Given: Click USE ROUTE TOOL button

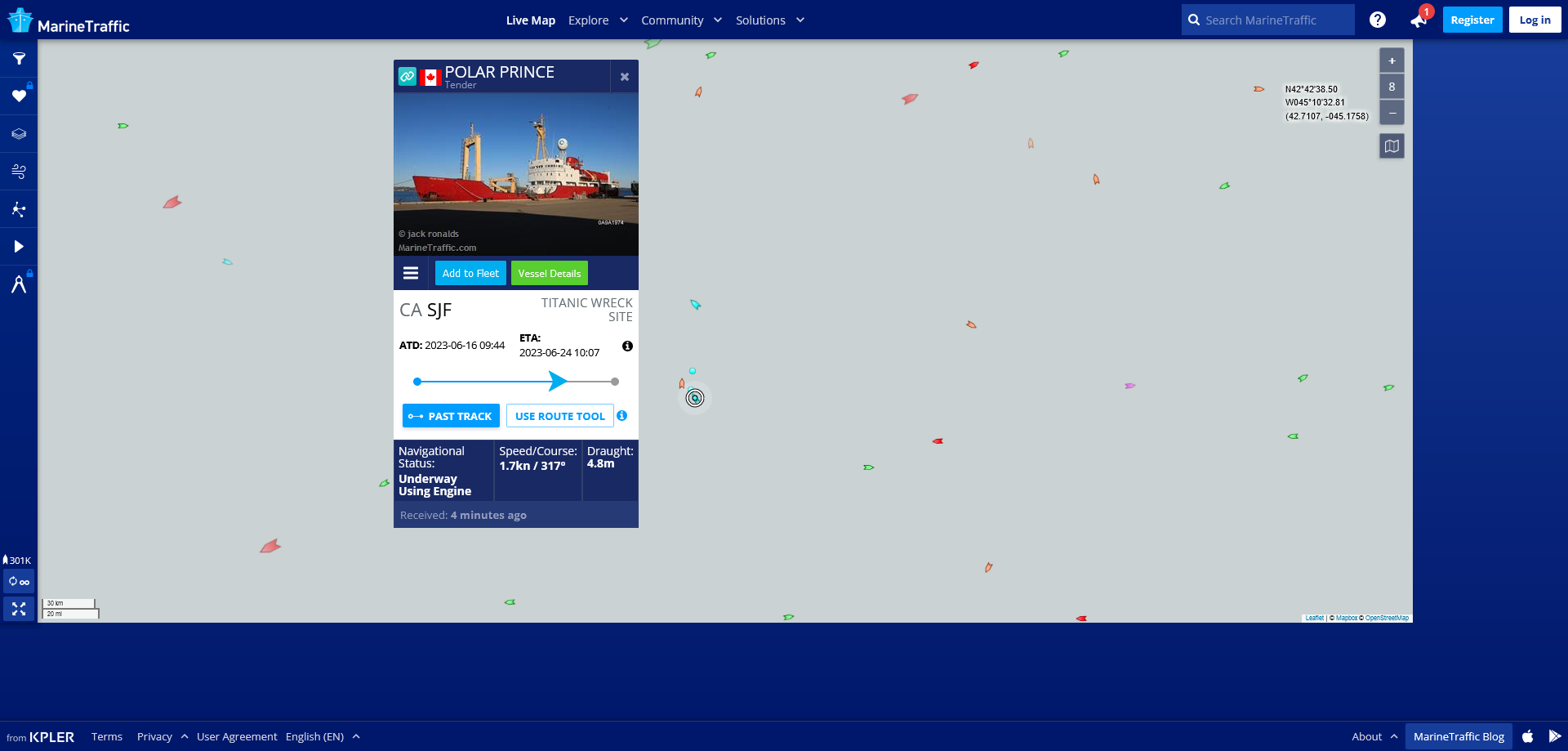Looking at the screenshot, I should (x=560, y=416).
